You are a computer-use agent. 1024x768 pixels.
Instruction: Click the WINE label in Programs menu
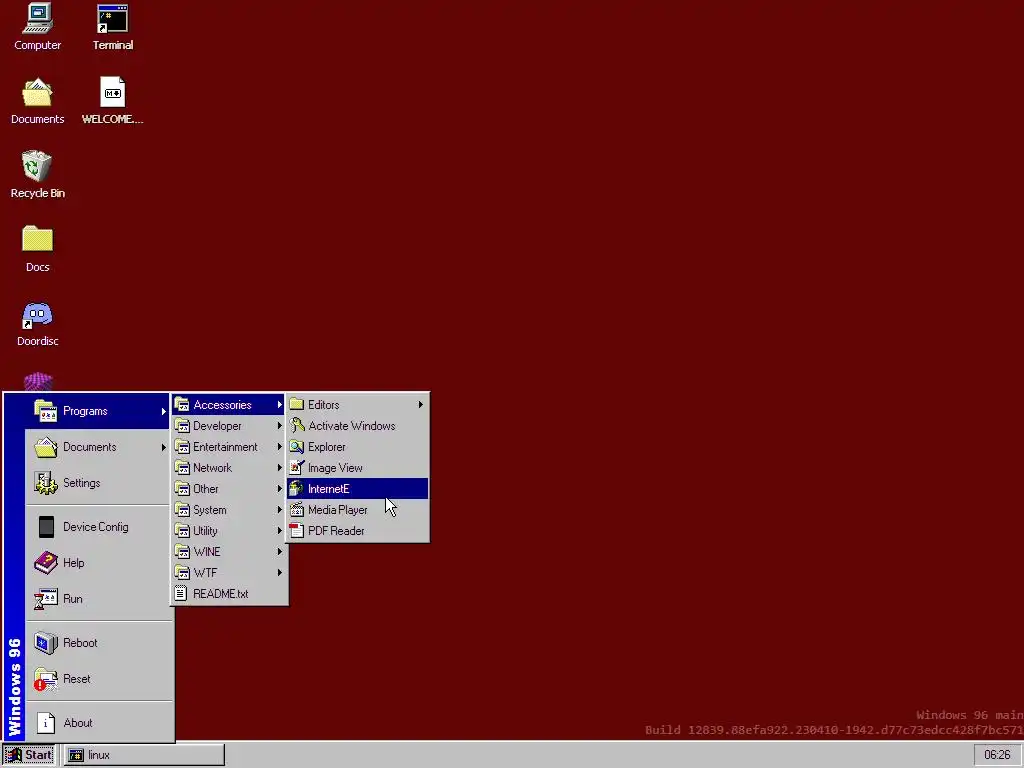pos(207,552)
